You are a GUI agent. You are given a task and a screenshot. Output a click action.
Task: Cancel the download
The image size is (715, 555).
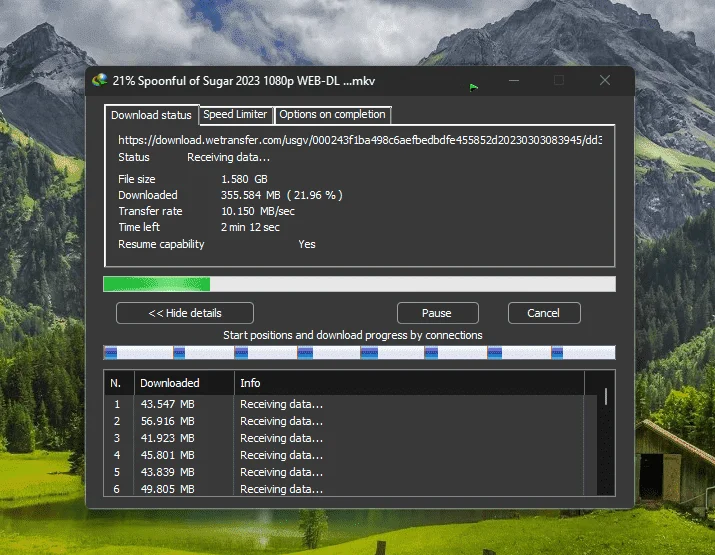pyautogui.click(x=544, y=313)
